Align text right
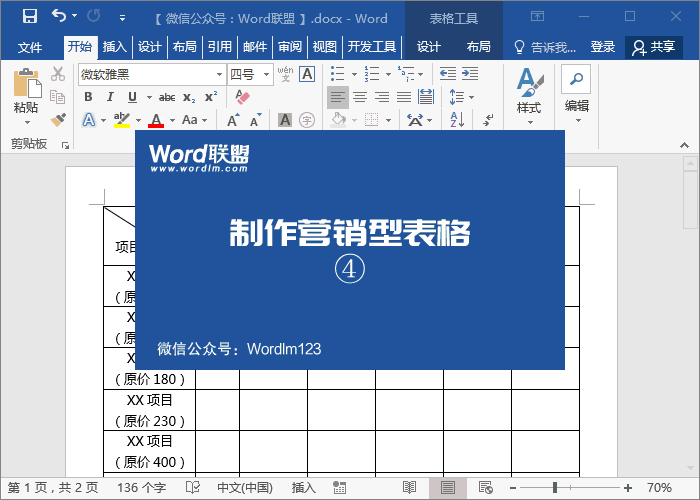The height and width of the screenshot is (500, 700). pos(382,97)
